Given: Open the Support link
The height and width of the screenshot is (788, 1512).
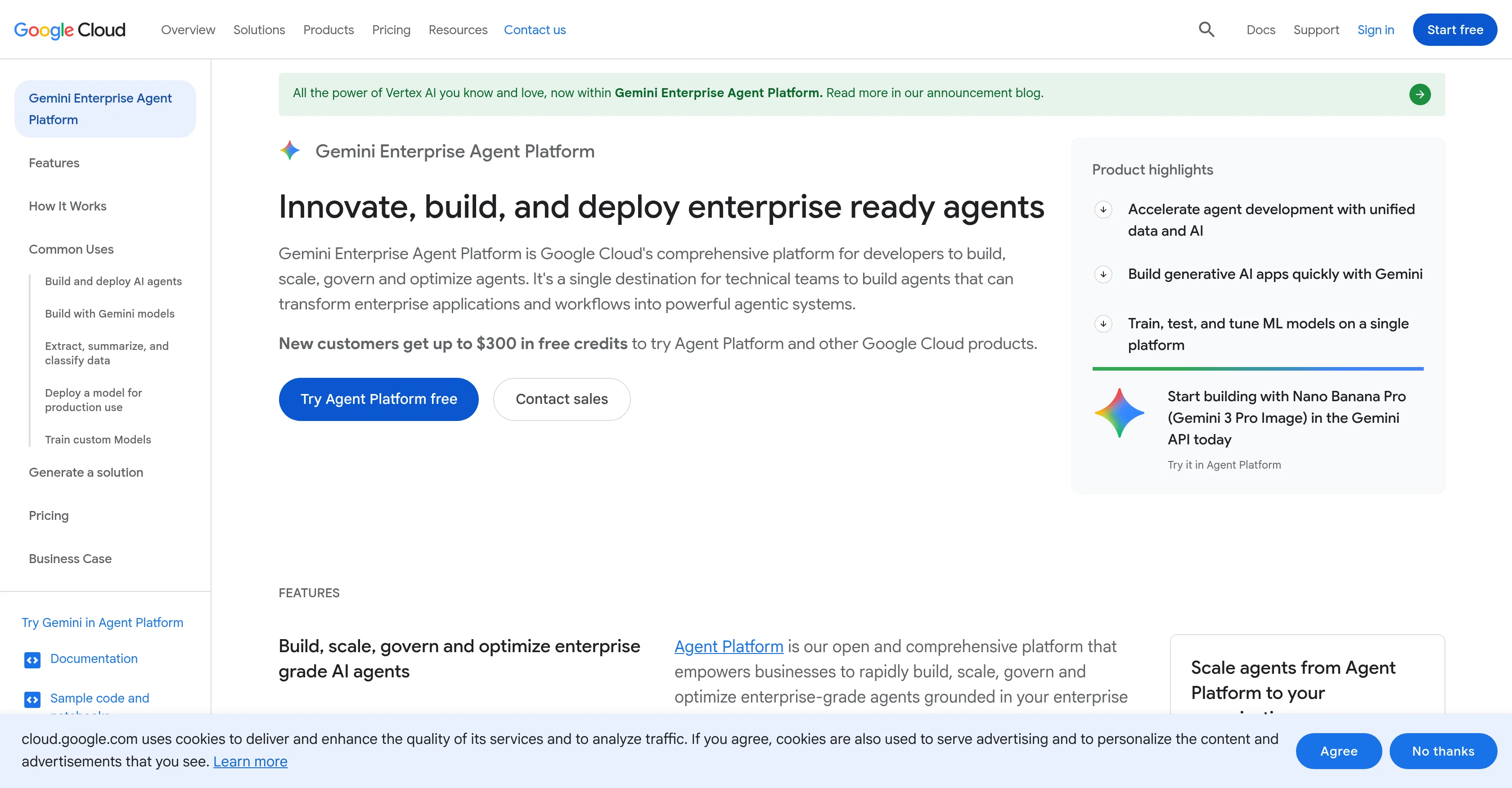Looking at the screenshot, I should pyautogui.click(x=1316, y=30).
